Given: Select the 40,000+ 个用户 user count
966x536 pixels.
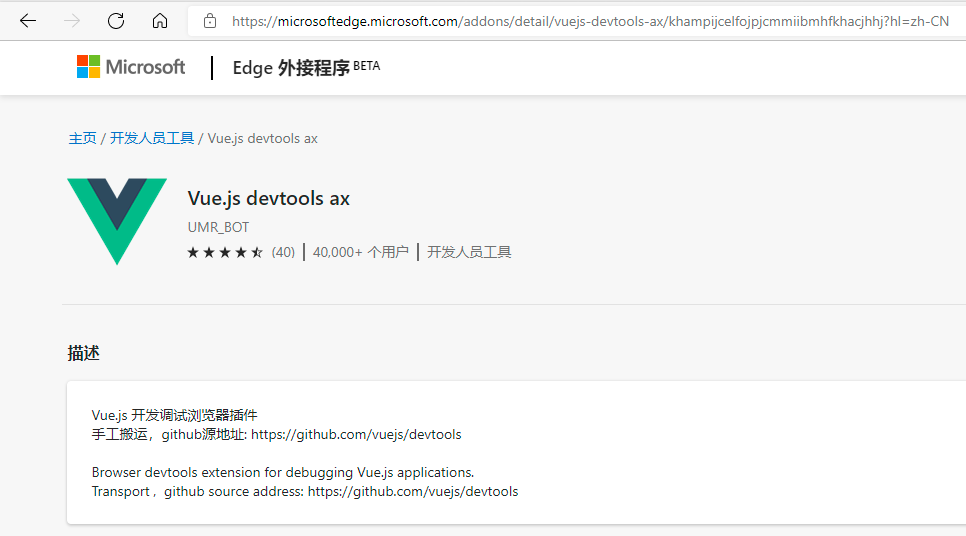Looking at the screenshot, I should click(x=360, y=252).
